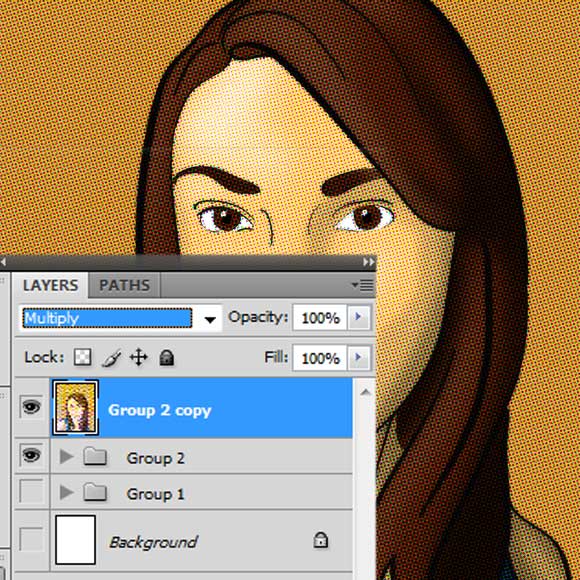Open the Multiply blend mode dropdown
580x580 pixels.
click(120, 318)
